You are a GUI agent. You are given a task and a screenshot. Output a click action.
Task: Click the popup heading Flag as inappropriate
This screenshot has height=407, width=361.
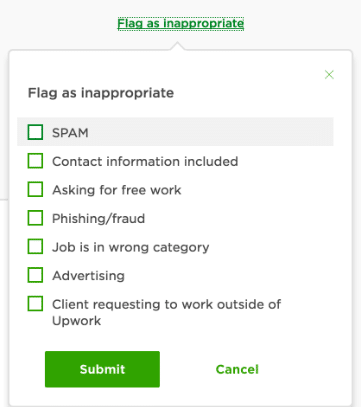(101, 93)
